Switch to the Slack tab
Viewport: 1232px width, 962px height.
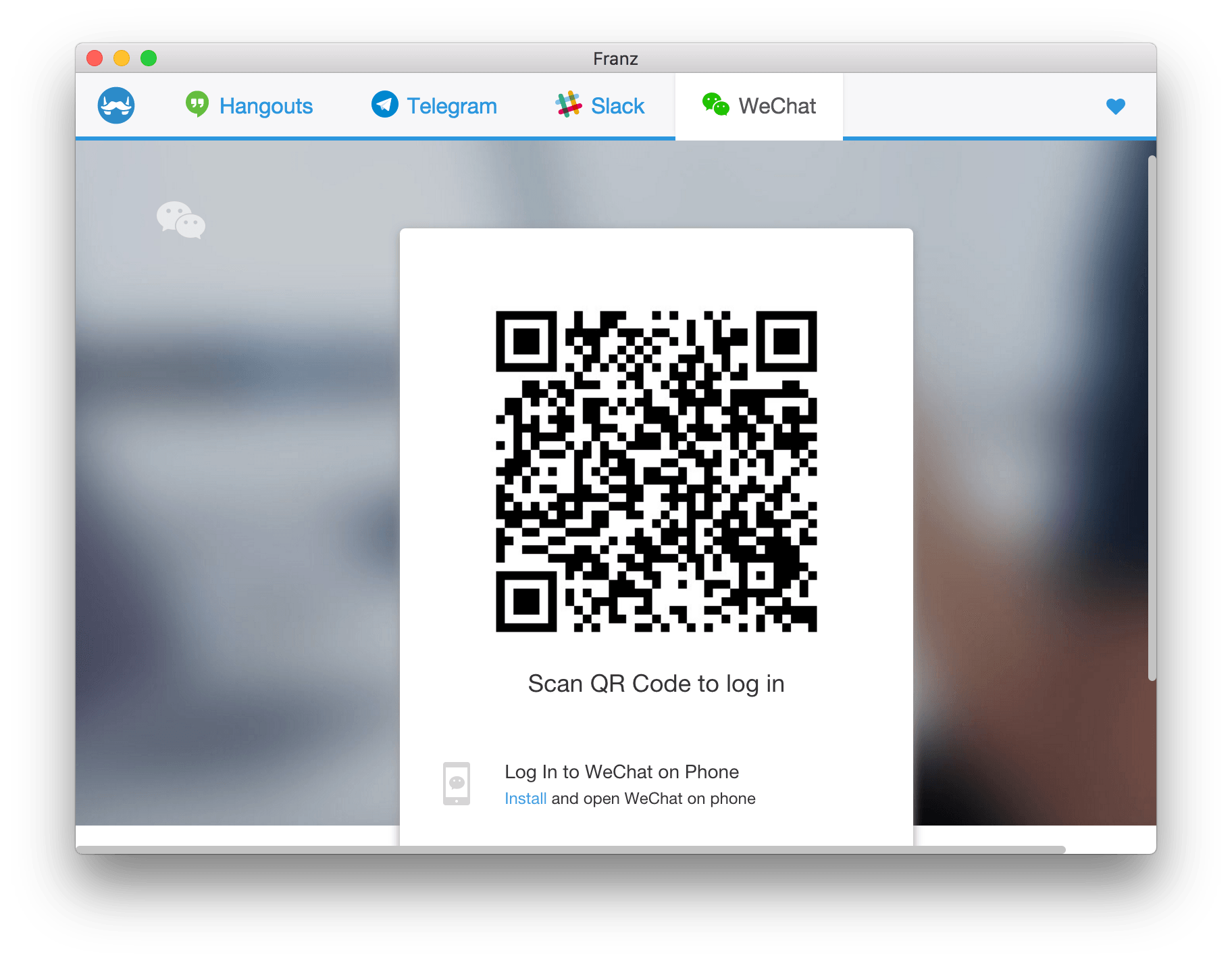pos(600,105)
